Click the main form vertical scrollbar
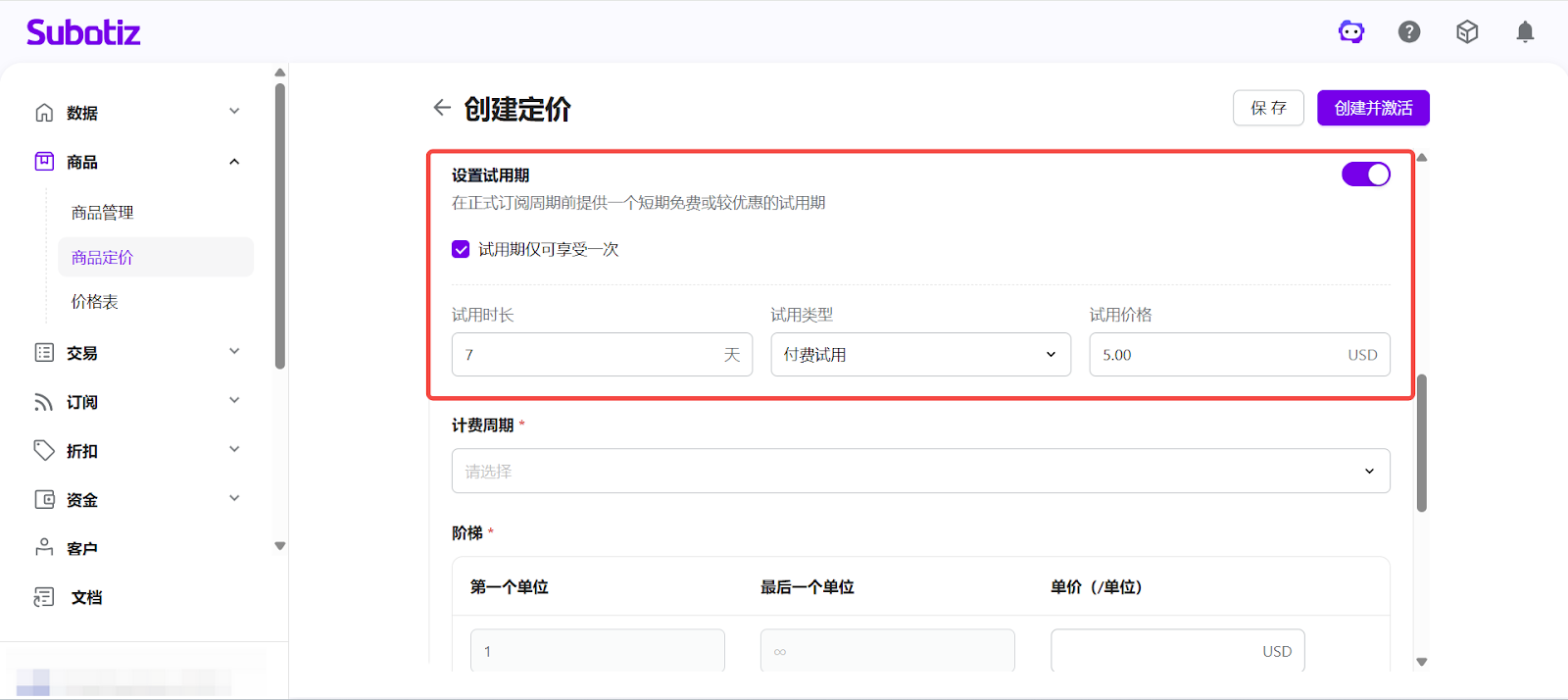Viewport: 1568px width, 700px height. tap(1421, 441)
